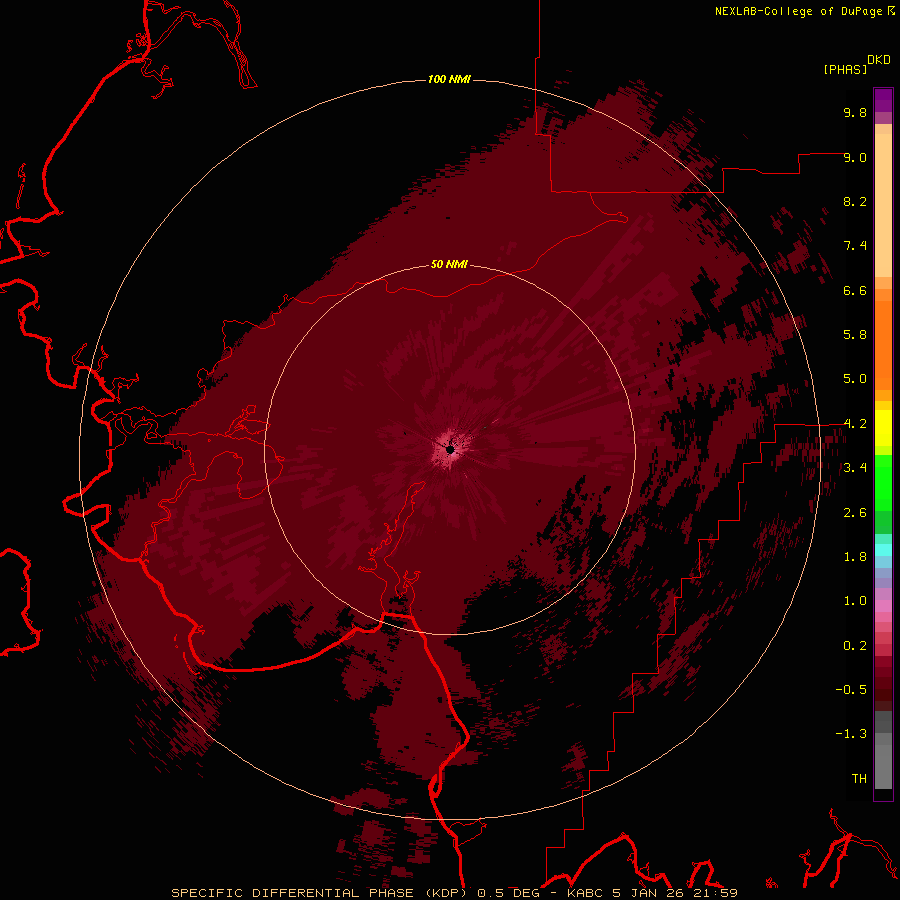Click the 6.6 legend value
The width and height of the screenshot is (900, 900).
[x=855, y=290]
